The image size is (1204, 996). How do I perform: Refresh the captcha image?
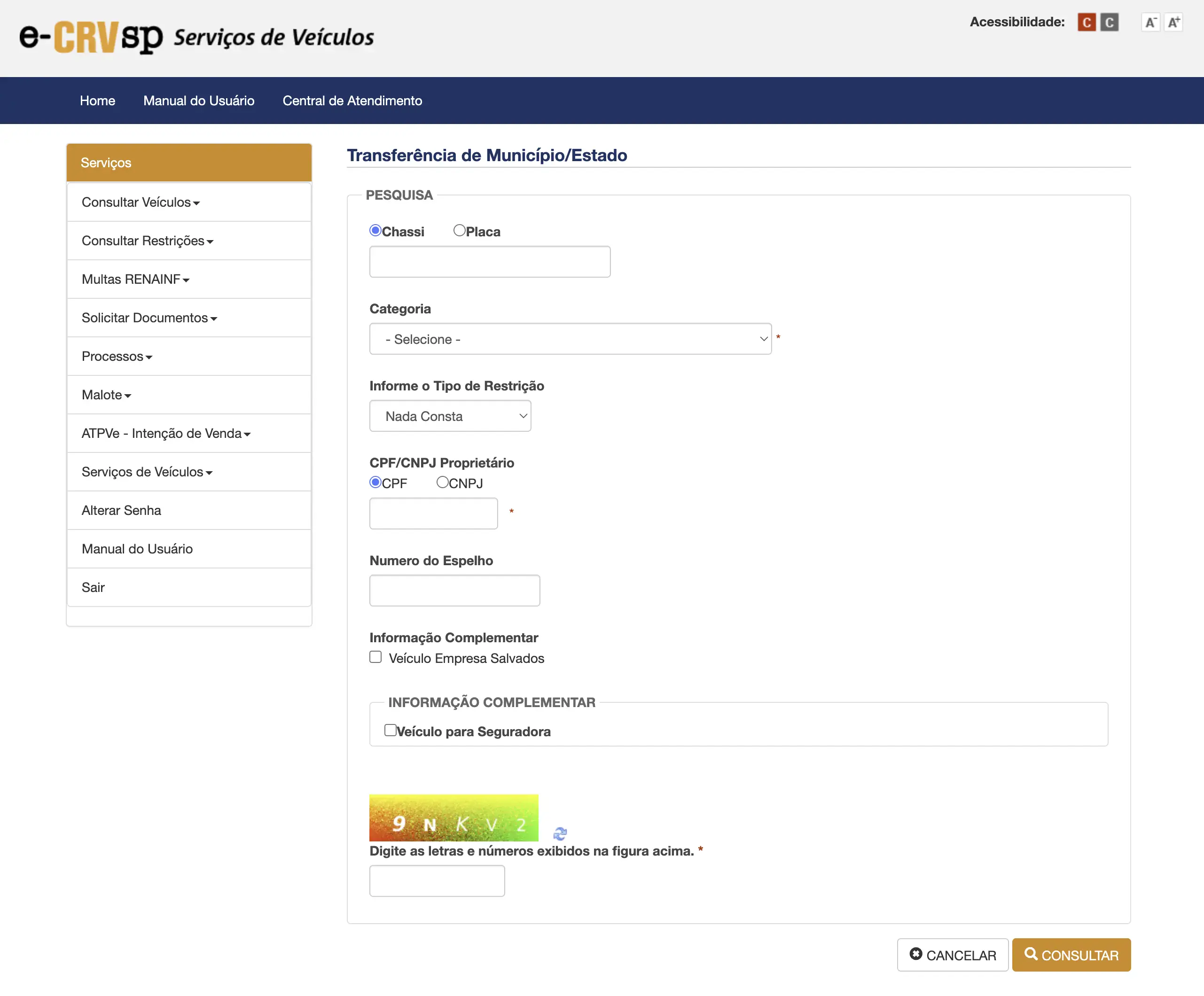(x=560, y=834)
